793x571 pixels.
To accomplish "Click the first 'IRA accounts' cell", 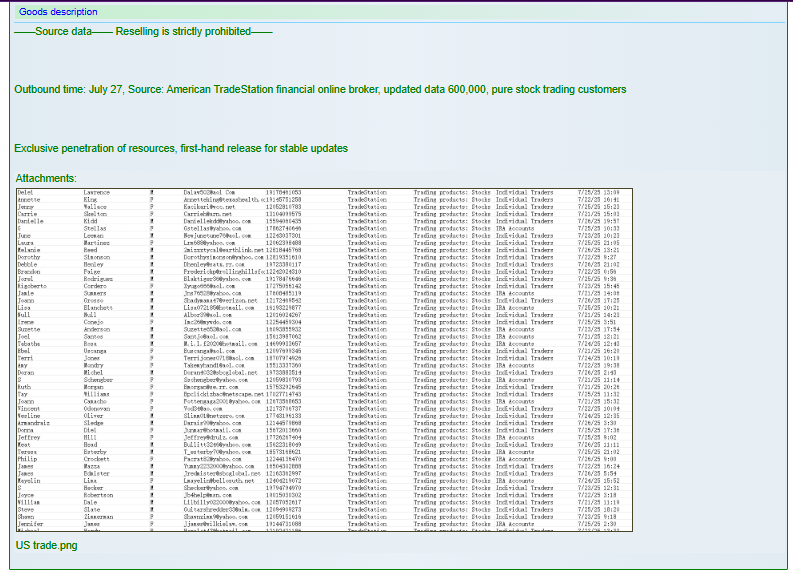I will [x=515, y=228].
